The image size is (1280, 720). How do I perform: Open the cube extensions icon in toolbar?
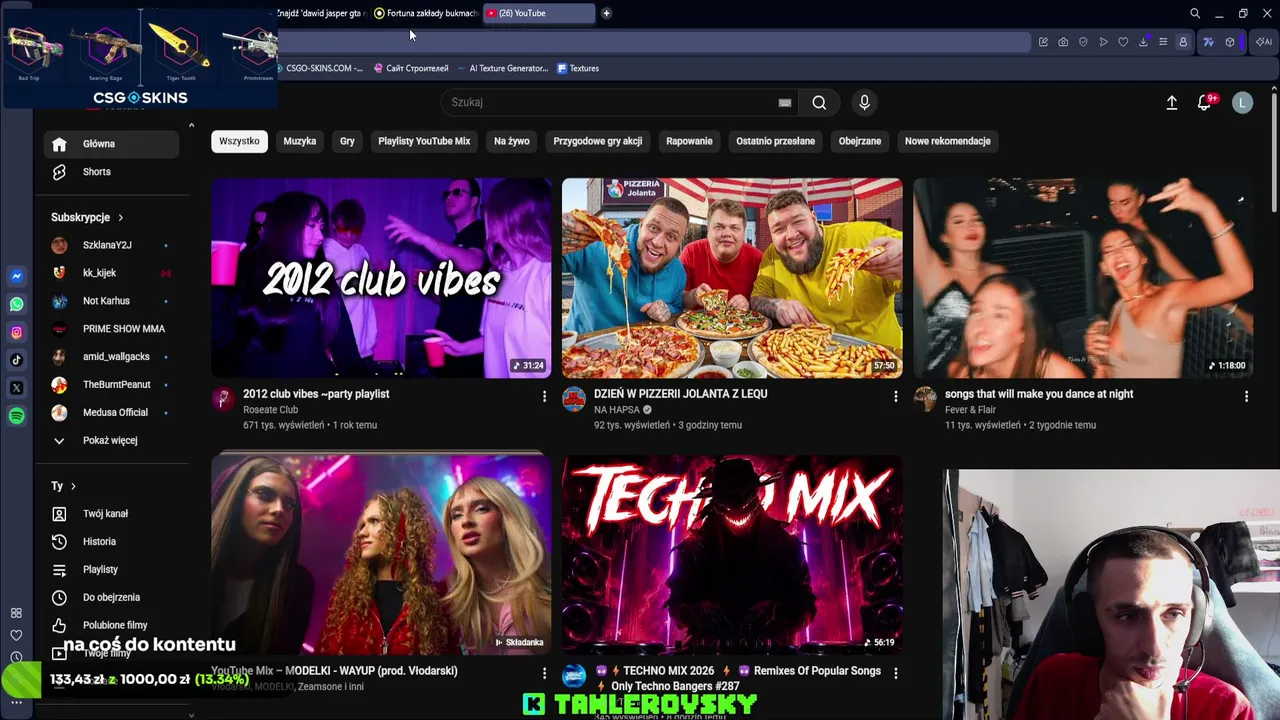pos(1230,42)
